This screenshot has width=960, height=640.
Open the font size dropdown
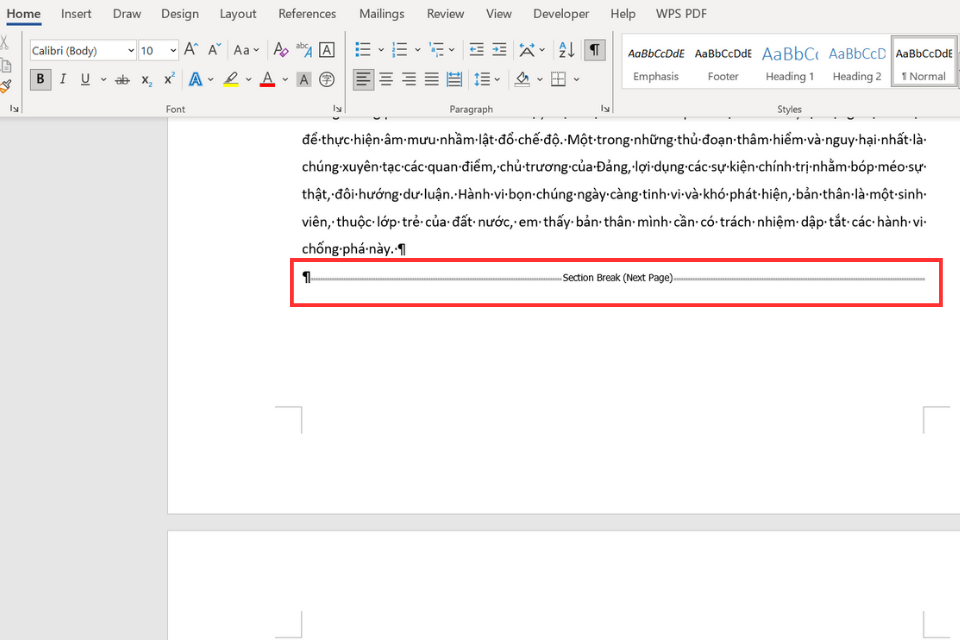(173, 50)
